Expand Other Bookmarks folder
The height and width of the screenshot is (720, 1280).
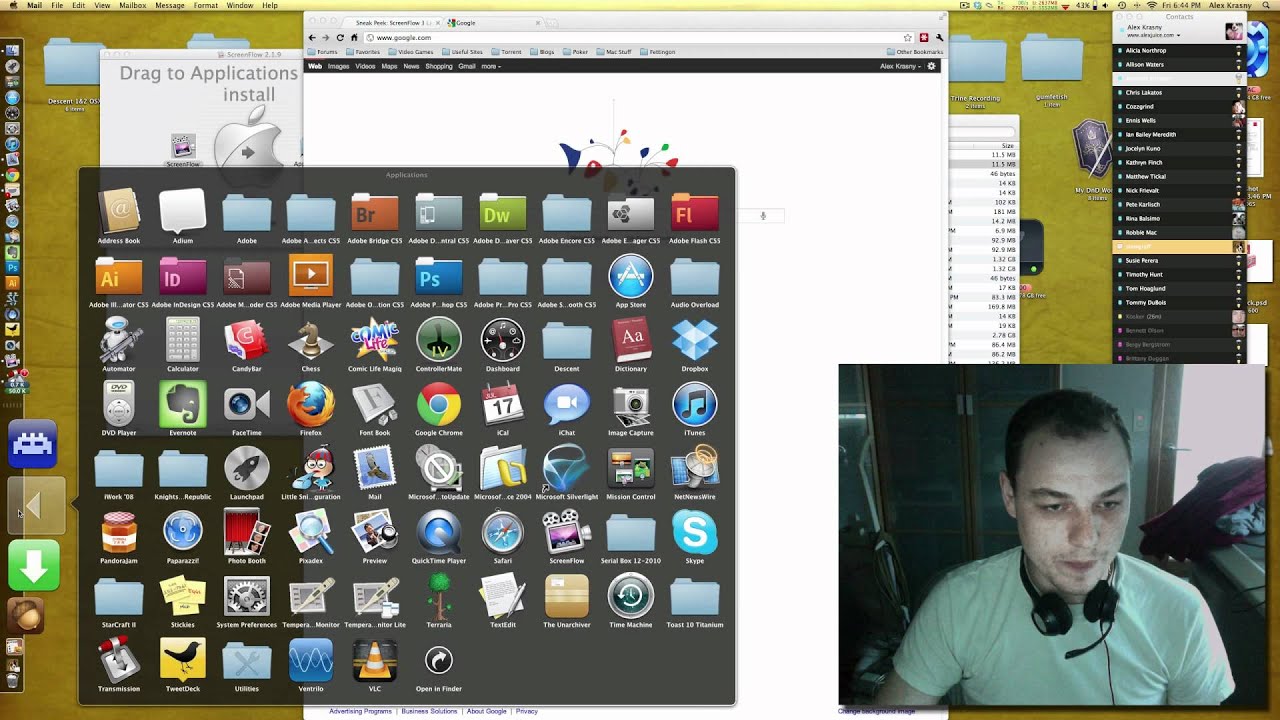915,51
